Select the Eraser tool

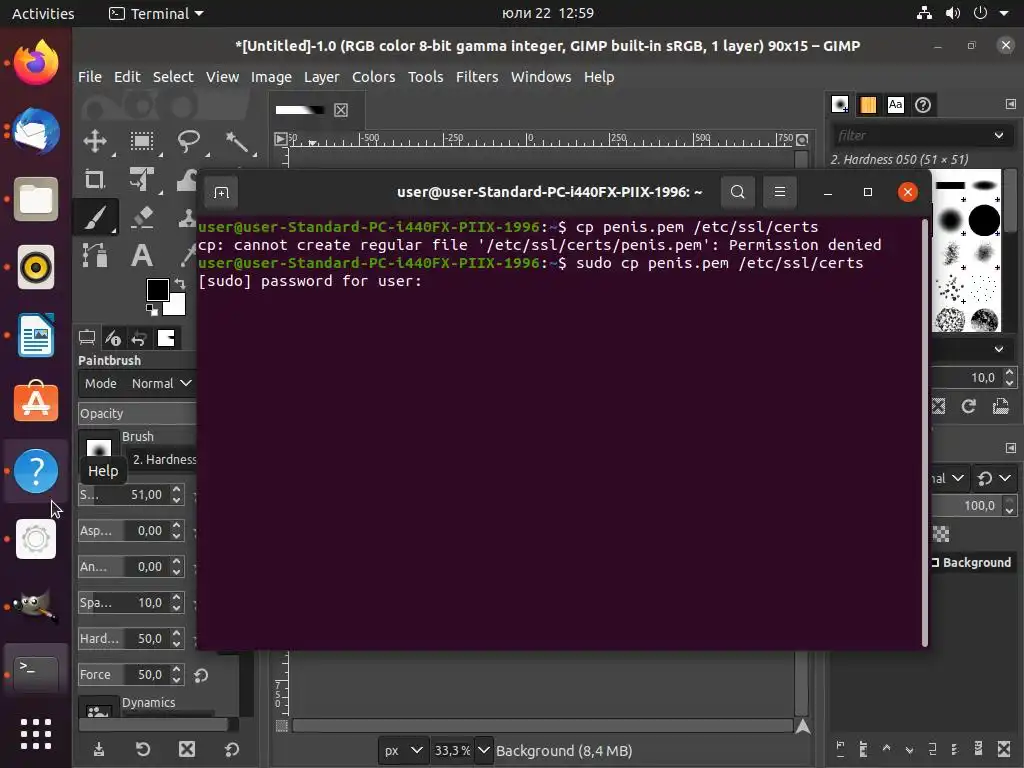click(142, 217)
